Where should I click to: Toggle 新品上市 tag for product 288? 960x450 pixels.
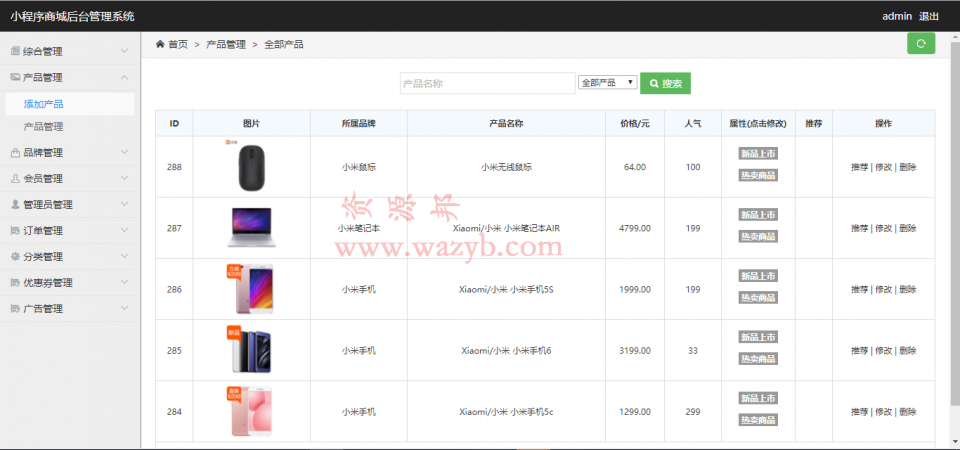pos(758,153)
